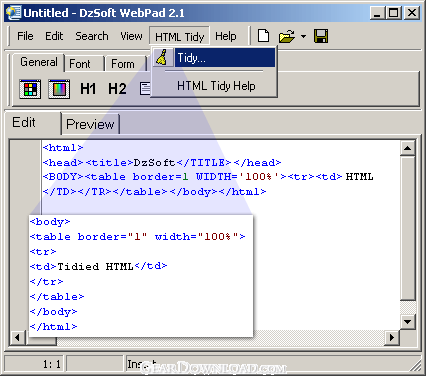
Task: Switch to the Form tab
Action: (x=123, y=64)
